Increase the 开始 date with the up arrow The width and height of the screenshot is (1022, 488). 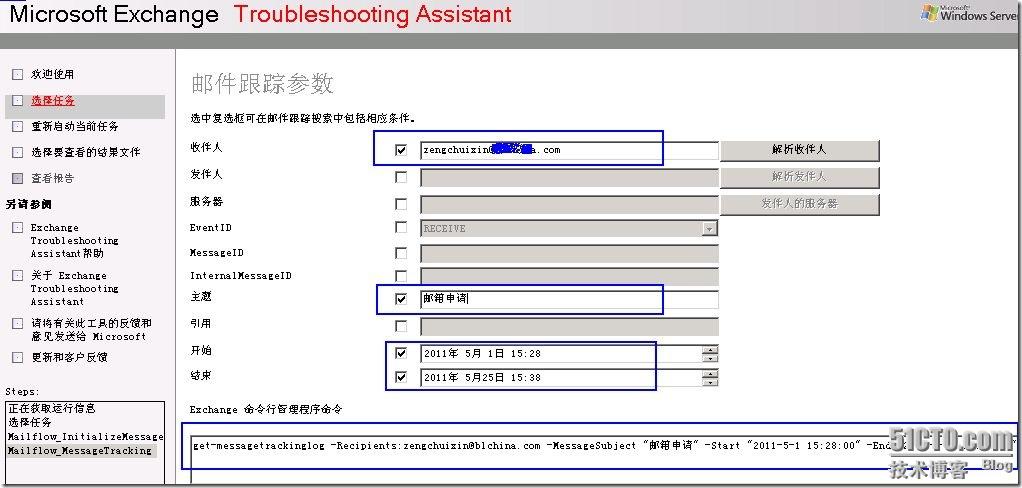coord(710,349)
